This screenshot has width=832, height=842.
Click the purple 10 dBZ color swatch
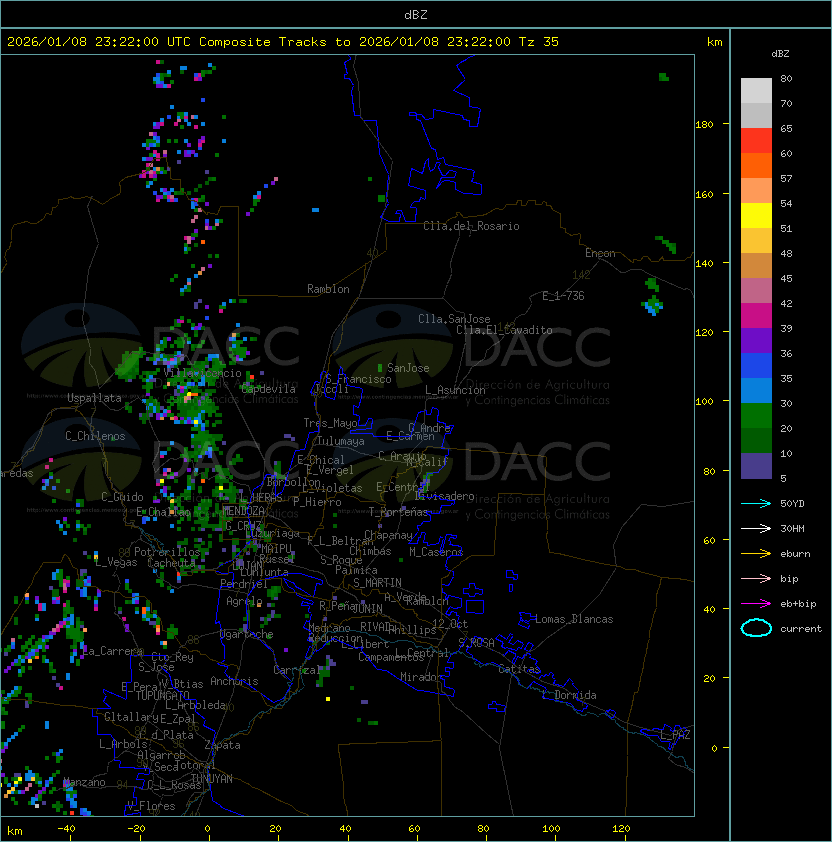756,465
